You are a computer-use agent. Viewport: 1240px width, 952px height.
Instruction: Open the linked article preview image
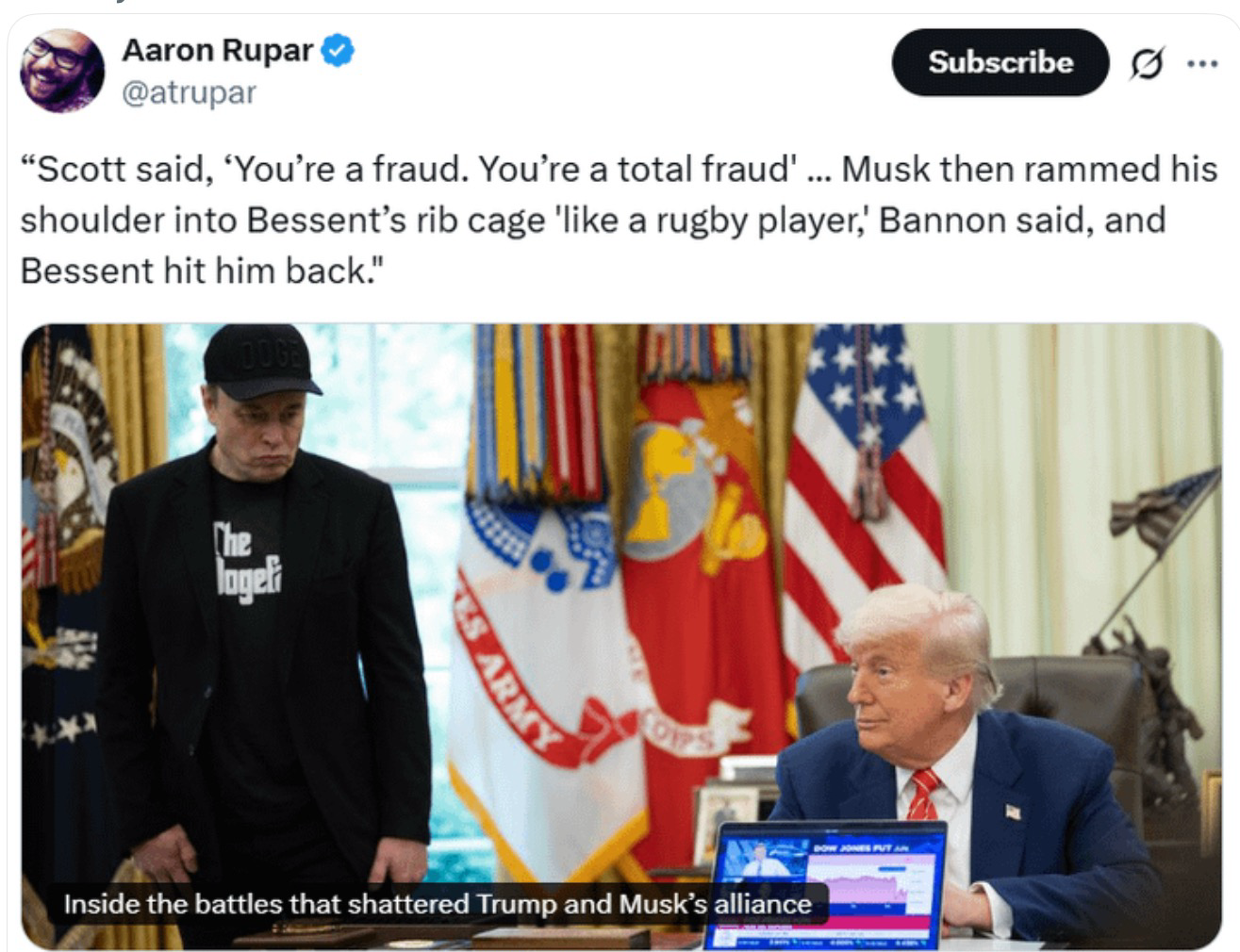point(621,636)
